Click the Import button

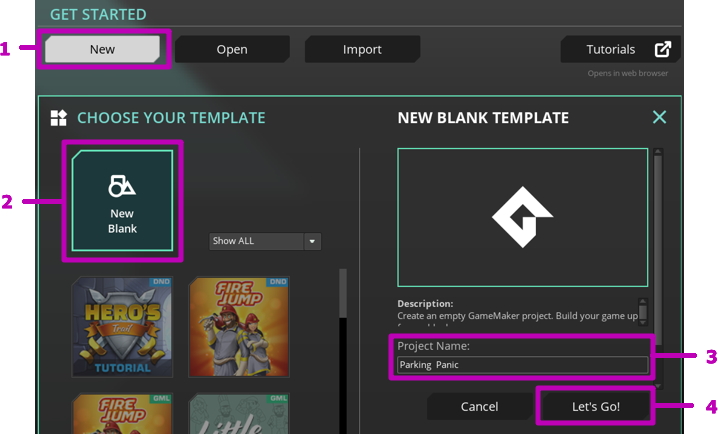362,49
